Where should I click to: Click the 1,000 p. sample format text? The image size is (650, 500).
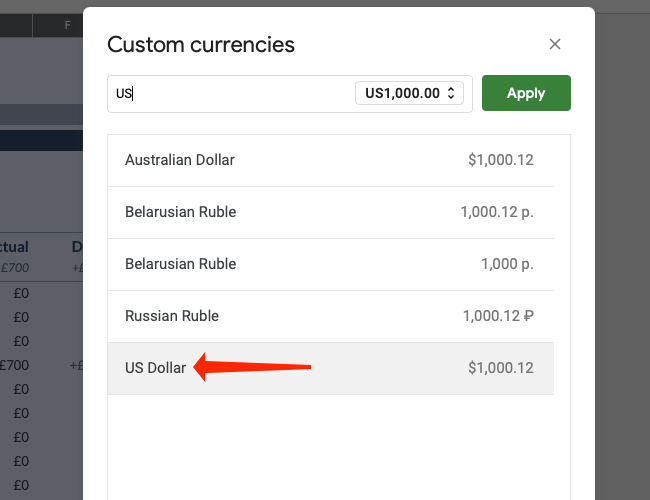point(507,264)
